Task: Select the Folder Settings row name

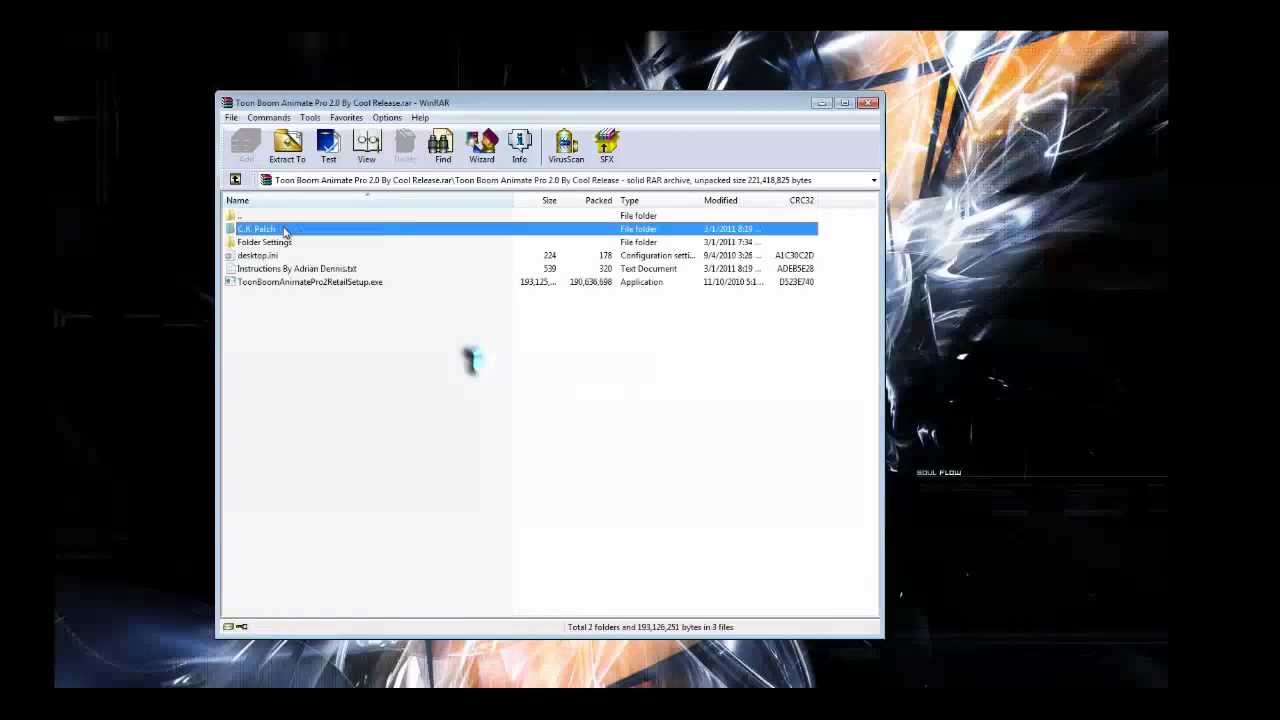Action: click(264, 242)
